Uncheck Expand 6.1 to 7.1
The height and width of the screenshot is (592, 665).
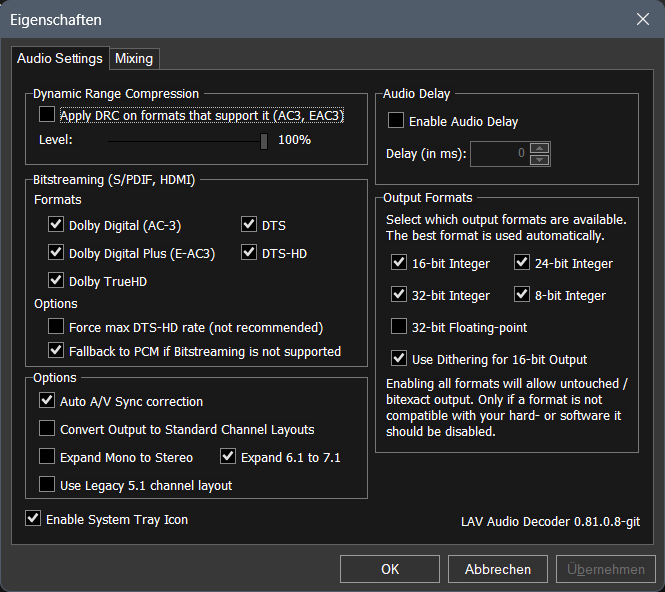tap(228, 456)
